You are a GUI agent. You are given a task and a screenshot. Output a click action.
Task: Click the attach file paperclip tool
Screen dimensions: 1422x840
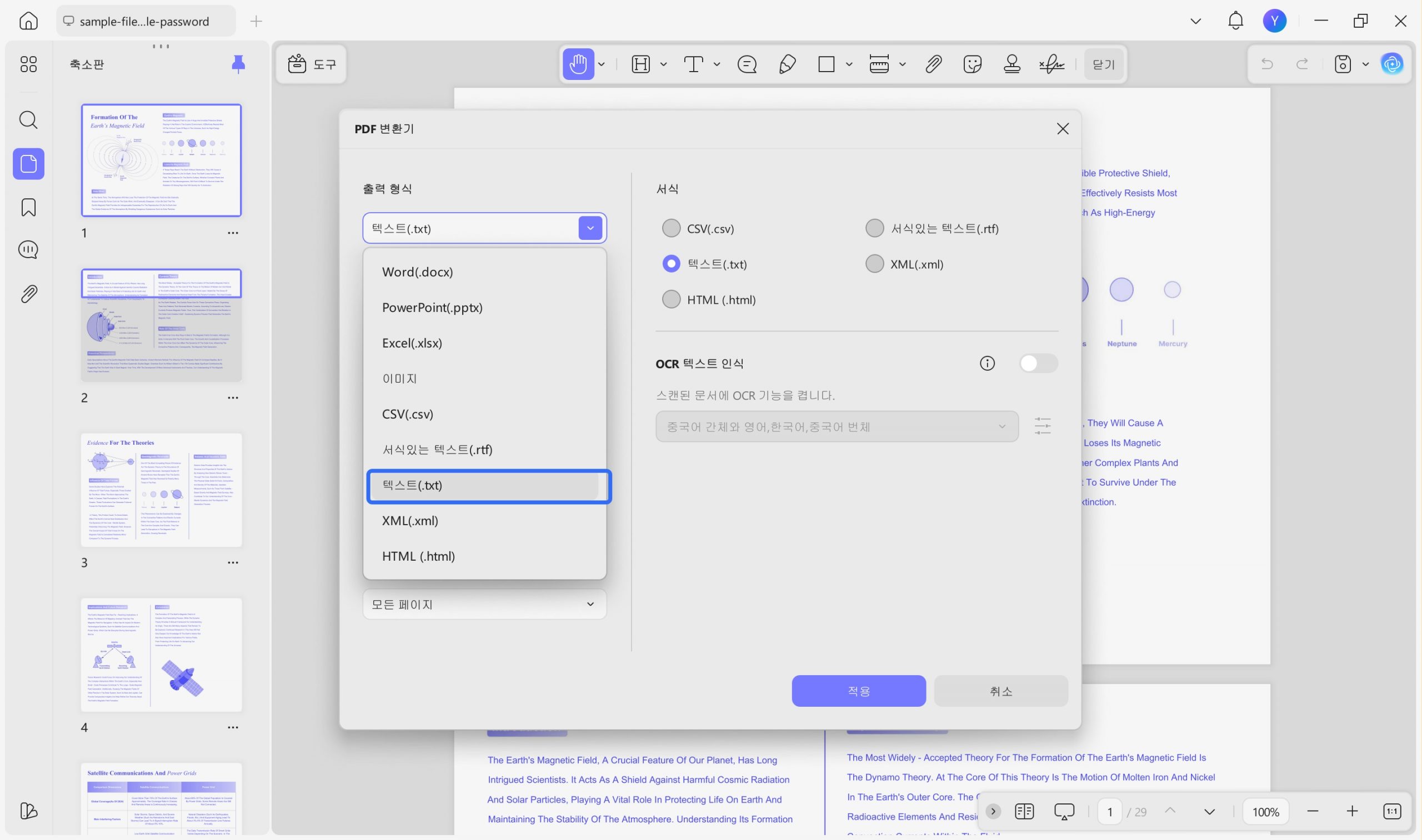click(933, 64)
